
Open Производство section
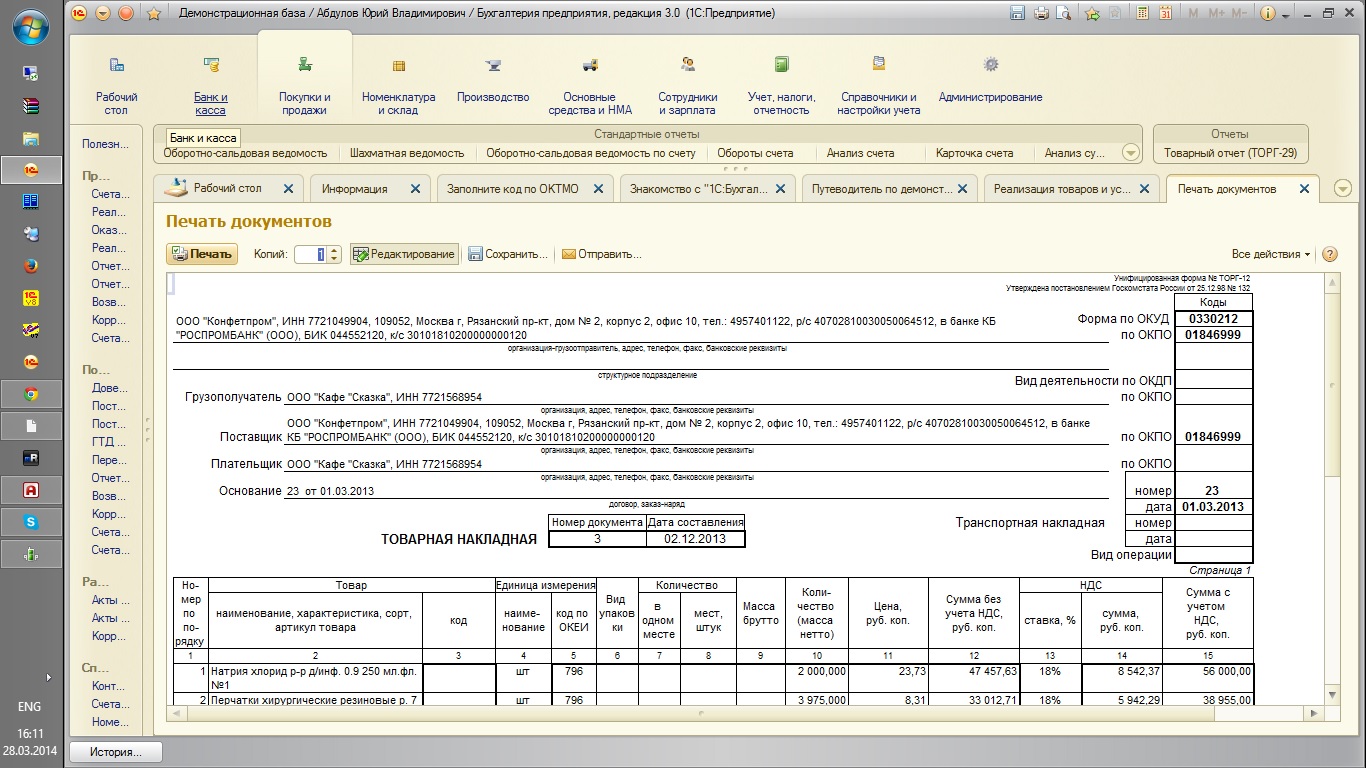pyautogui.click(x=493, y=80)
